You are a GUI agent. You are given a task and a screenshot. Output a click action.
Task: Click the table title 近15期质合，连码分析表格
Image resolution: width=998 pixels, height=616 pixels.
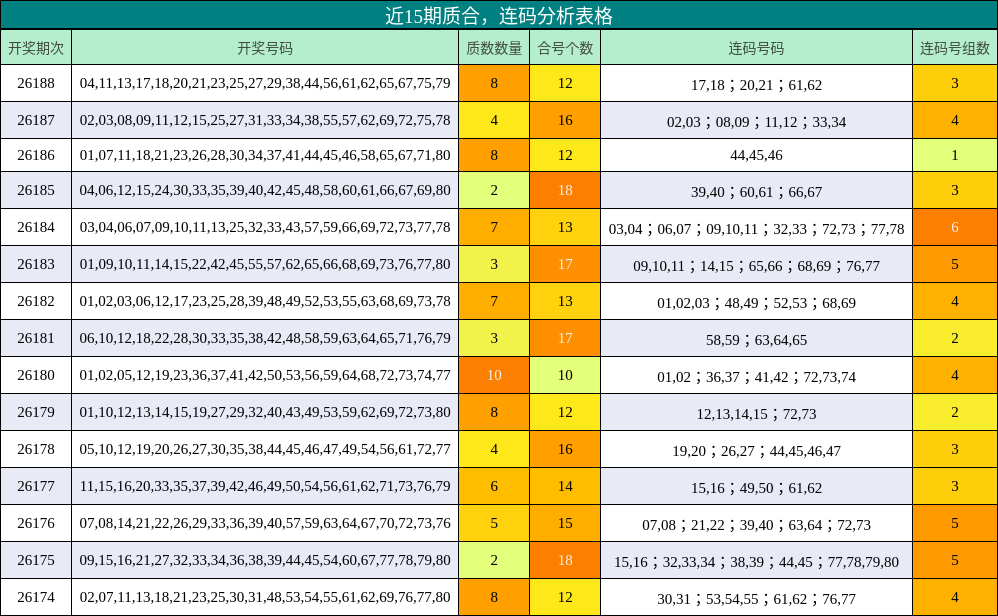(499, 15)
